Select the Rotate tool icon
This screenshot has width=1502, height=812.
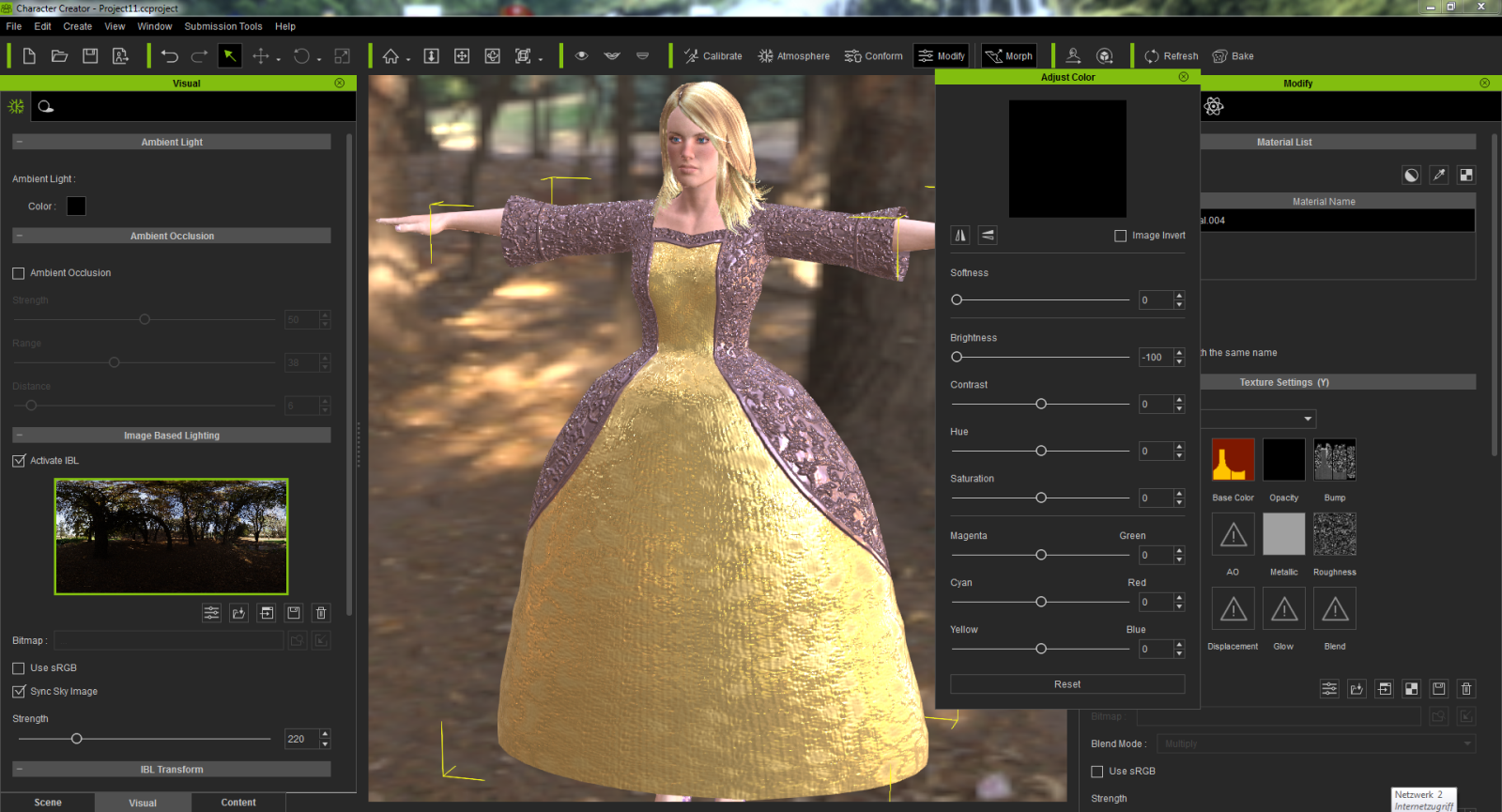[301, 56]
